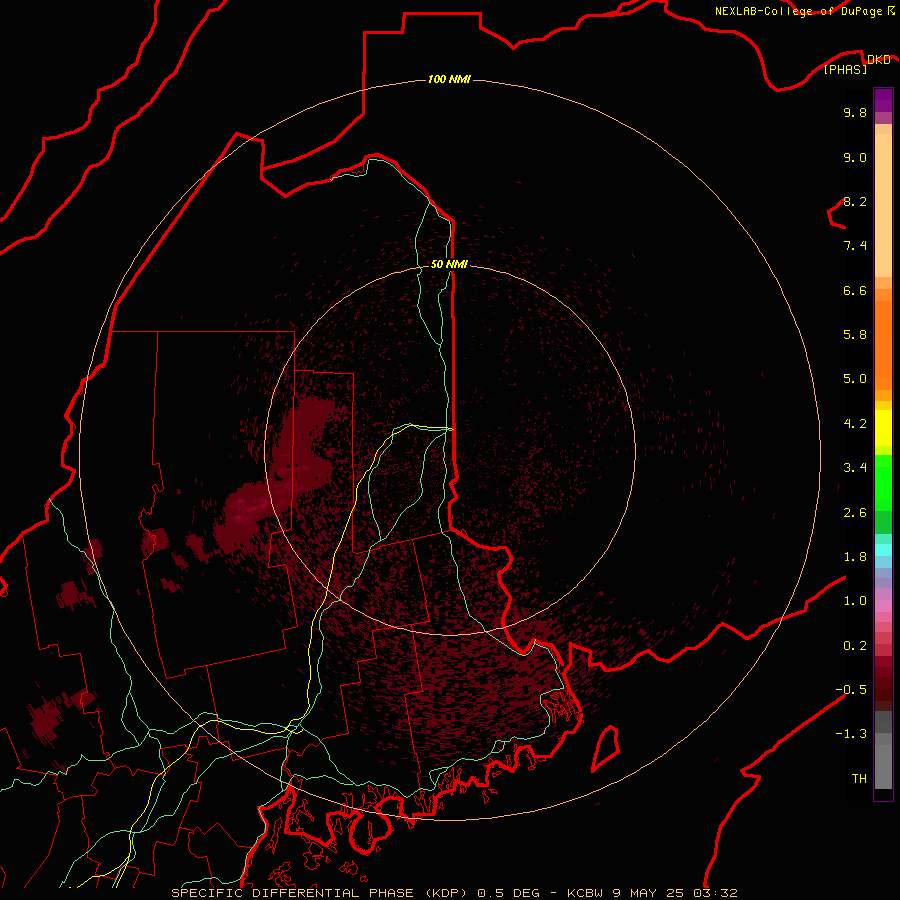Click the 50 NMI range ring label
900x900 pixels.
(x=449, y=264)
